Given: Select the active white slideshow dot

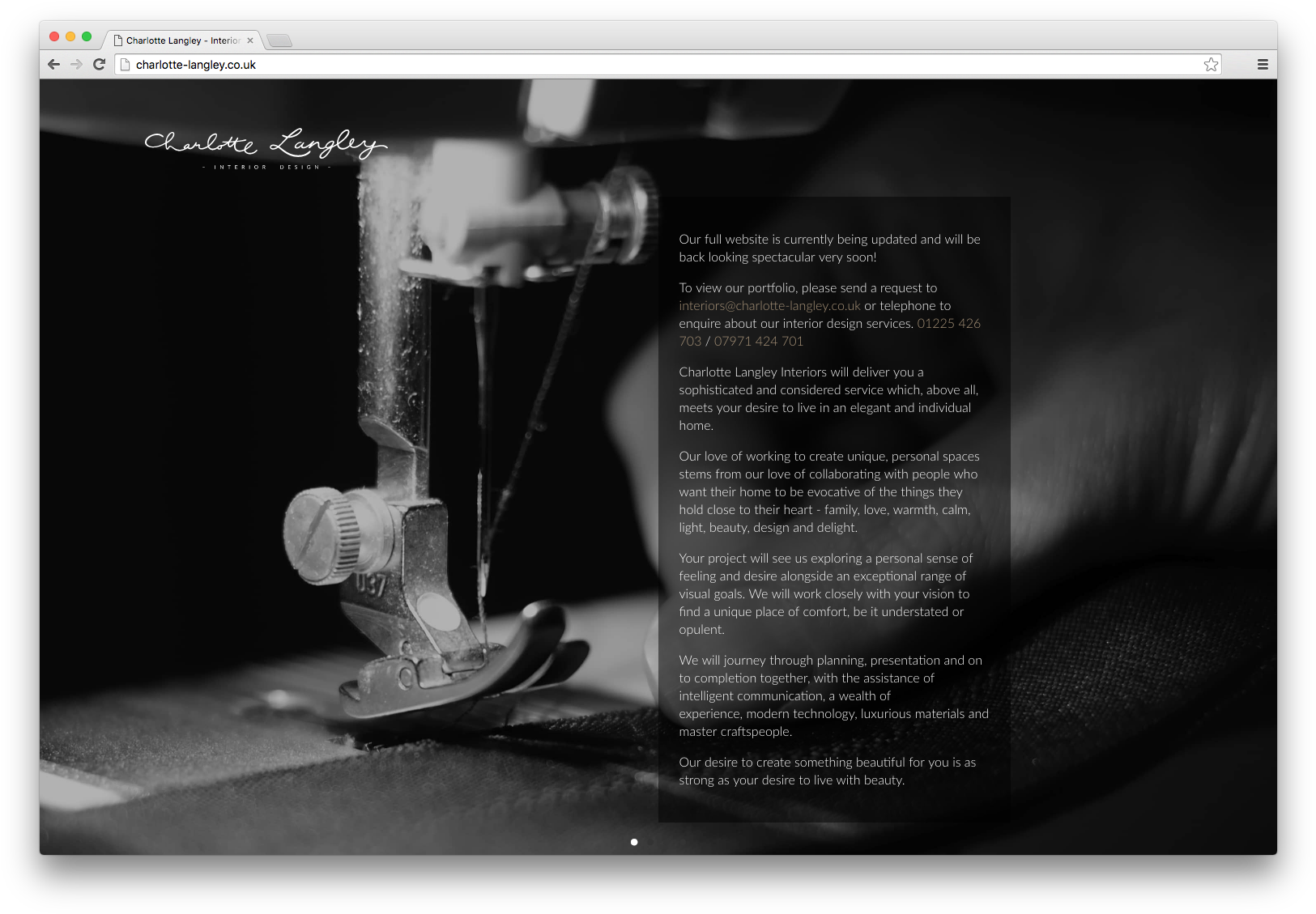Looking at the screenshot, I should coord(634,842).
